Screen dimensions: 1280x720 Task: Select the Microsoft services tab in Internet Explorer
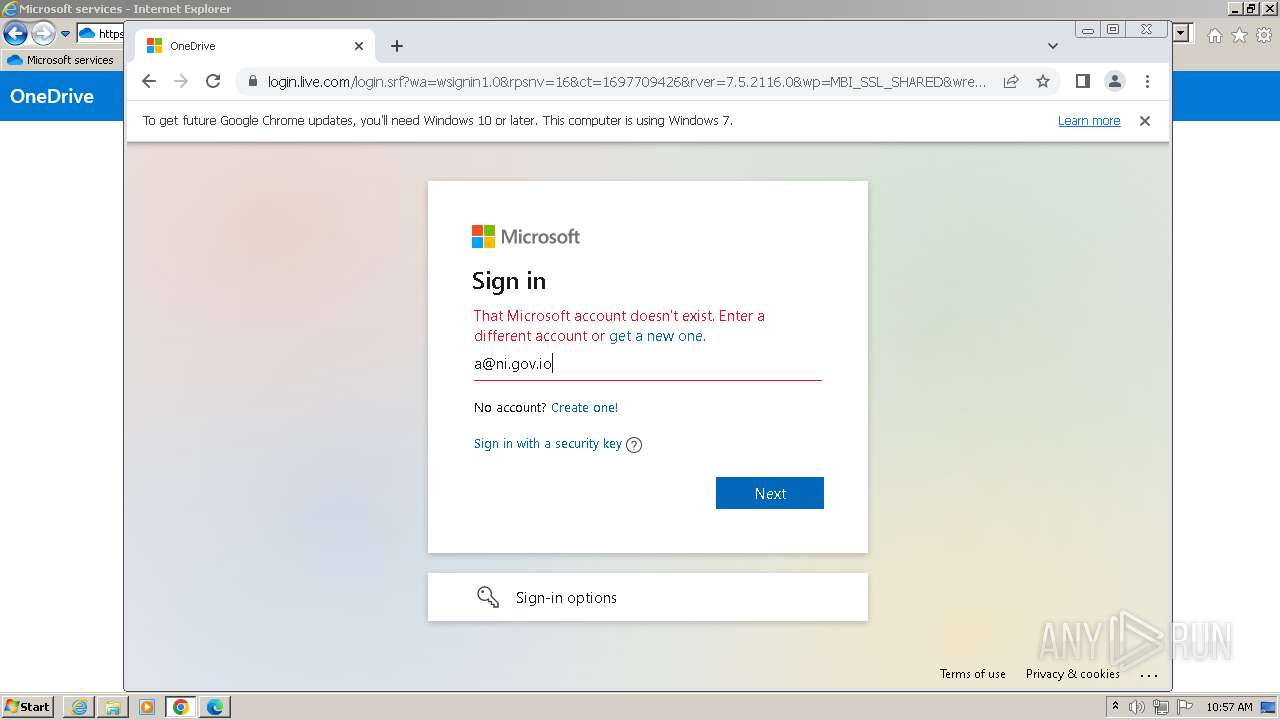pos(61,60)
